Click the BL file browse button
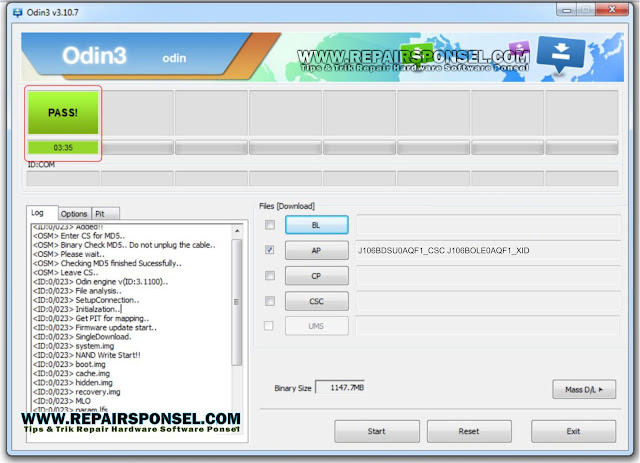Viewport: 640px width, 463px height. [316, 225]
